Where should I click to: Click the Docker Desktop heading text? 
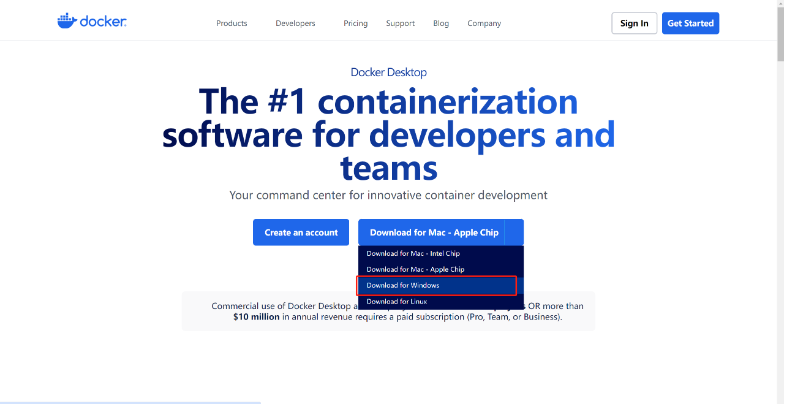[x=388, y=72]
